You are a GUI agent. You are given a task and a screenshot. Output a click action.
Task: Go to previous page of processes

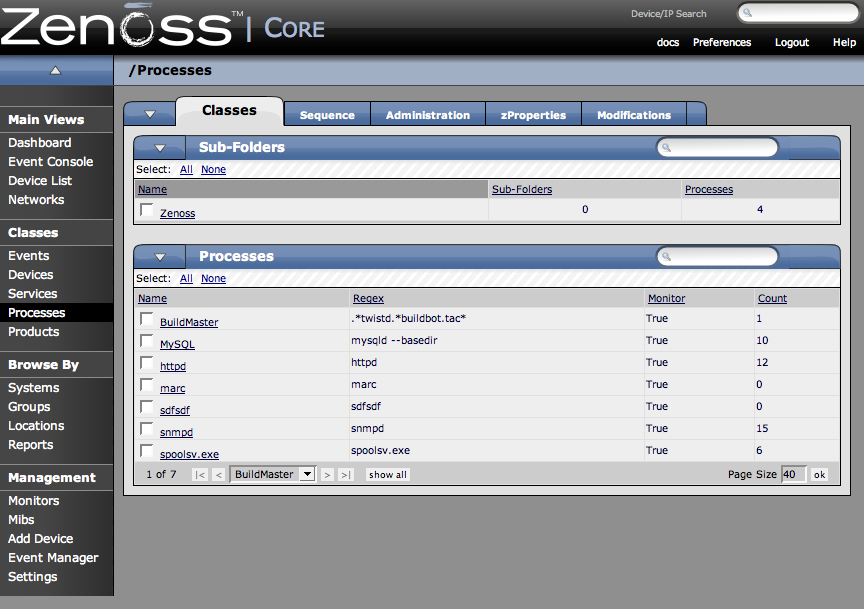pos(219,475)
